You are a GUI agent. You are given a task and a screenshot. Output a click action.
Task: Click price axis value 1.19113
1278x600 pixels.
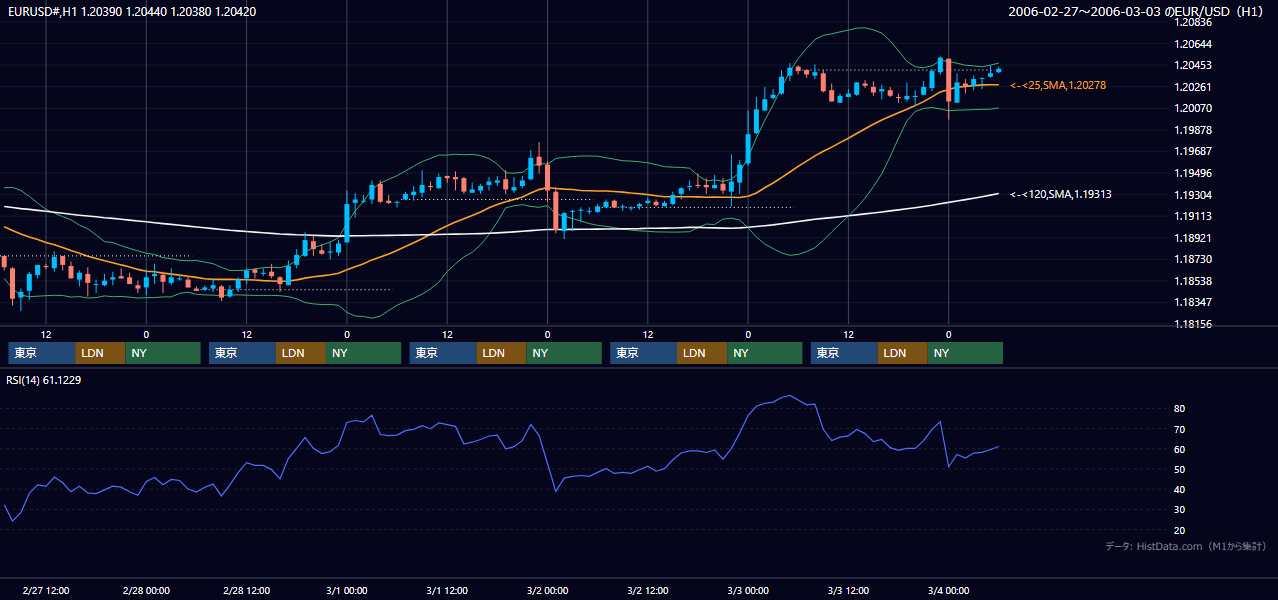[x=1192, y=216]
